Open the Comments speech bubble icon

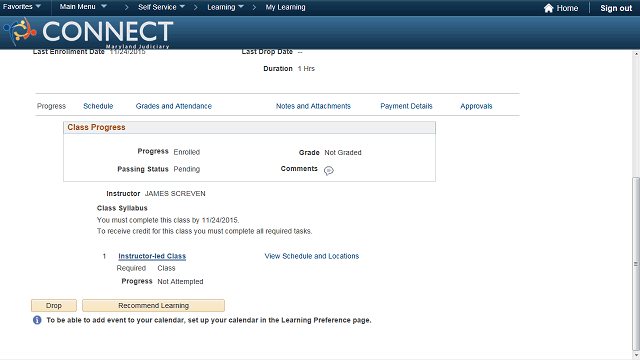(329, 171)
